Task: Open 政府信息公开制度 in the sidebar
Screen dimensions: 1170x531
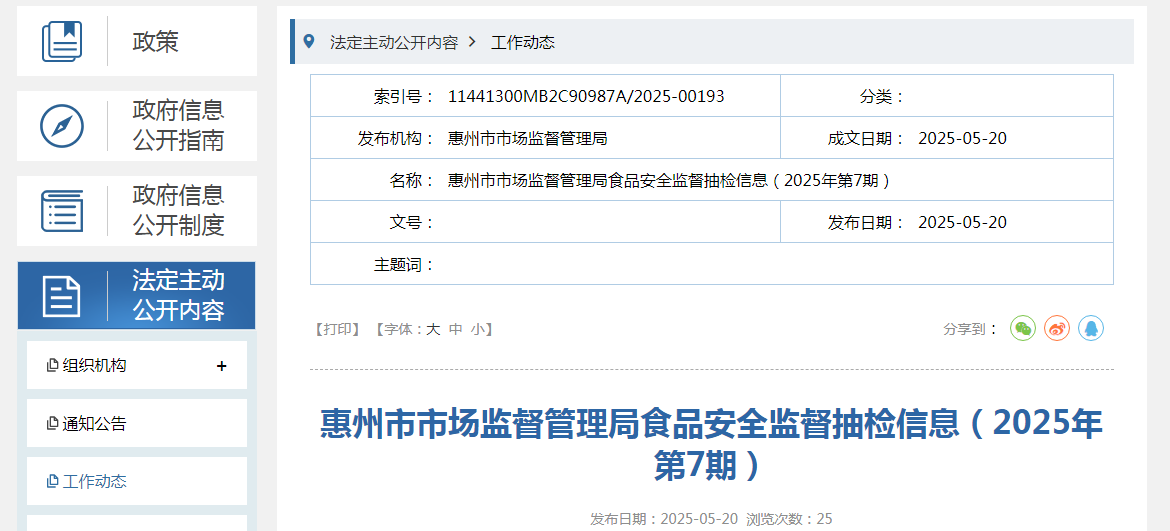Action: click(137, 211)
